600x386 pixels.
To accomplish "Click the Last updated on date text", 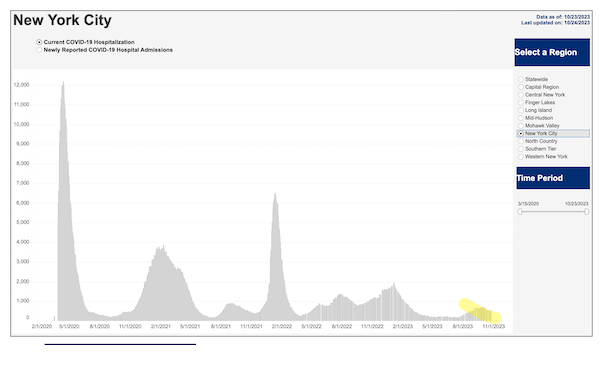I will click(555, 23).
